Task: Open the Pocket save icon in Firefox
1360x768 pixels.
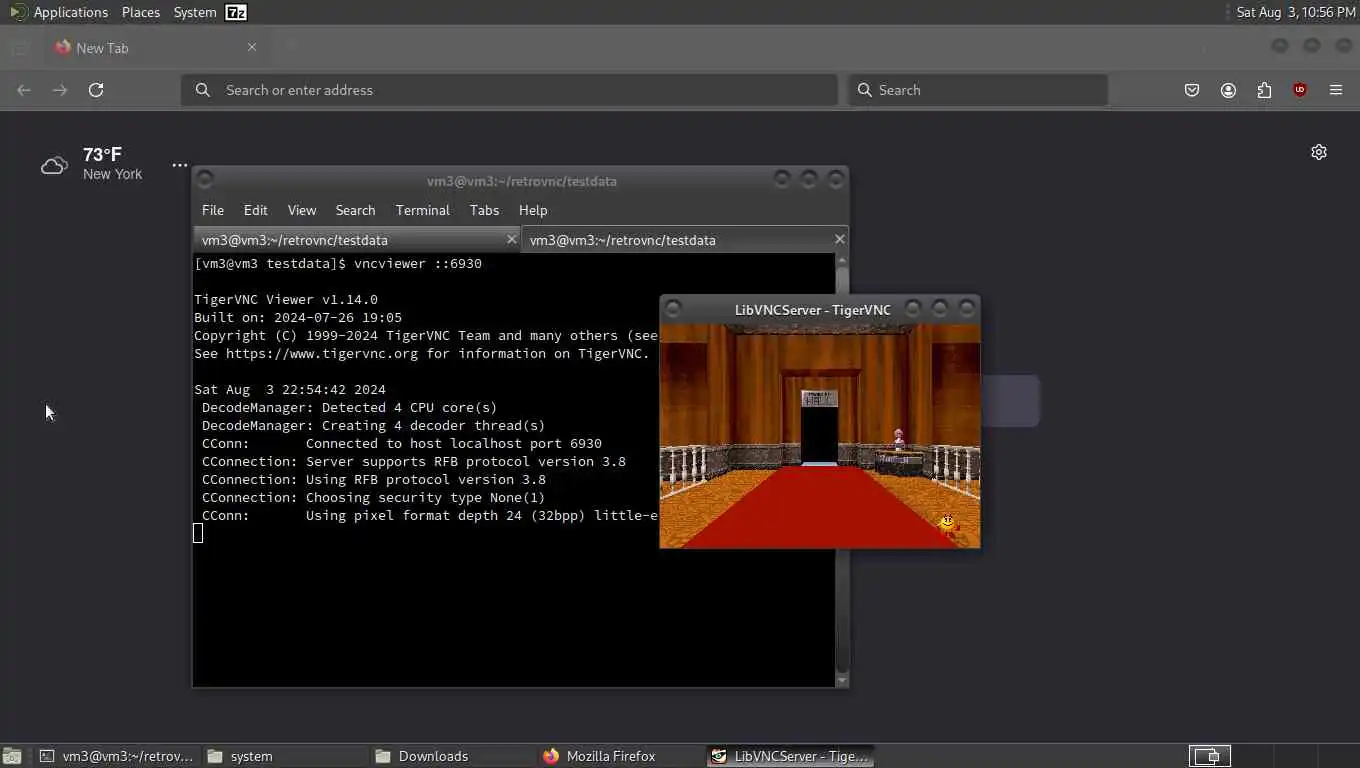Action: pos(1192,90)
